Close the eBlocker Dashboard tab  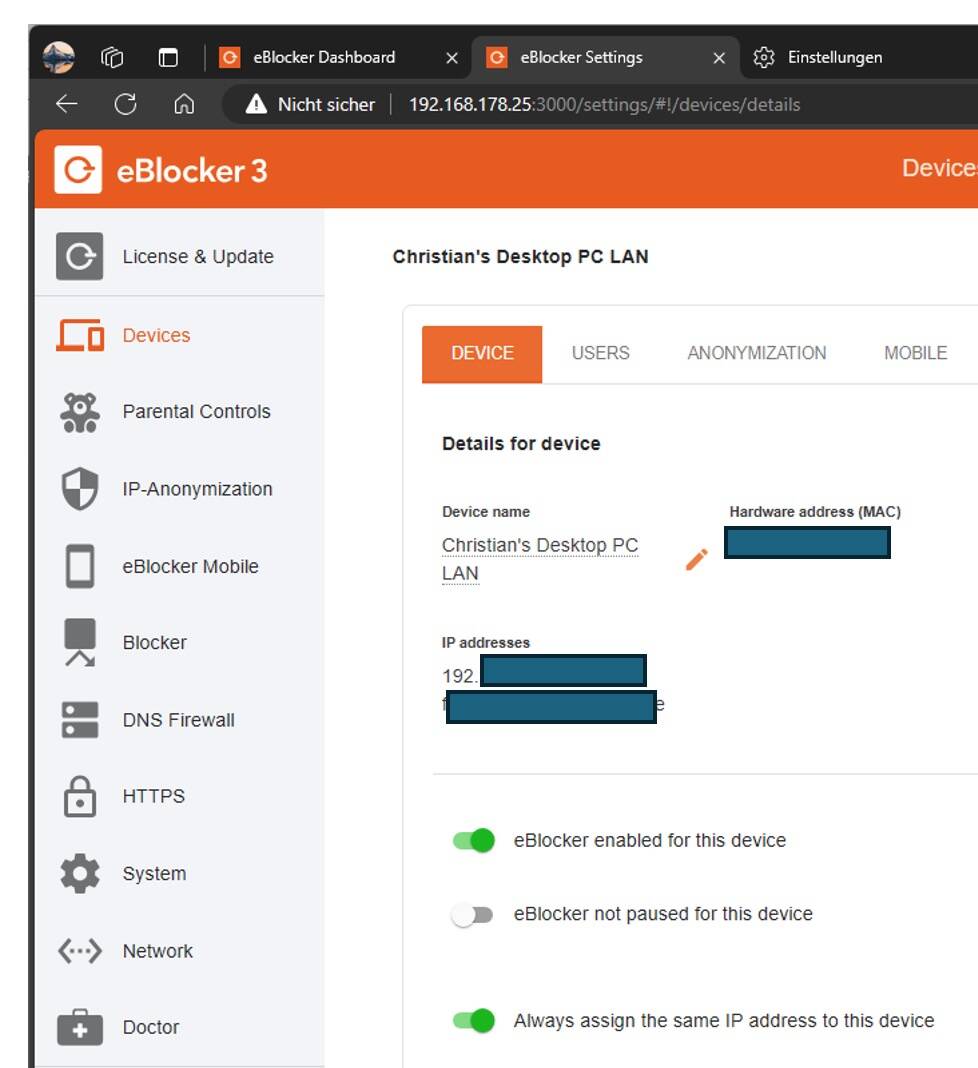(x=452, y=58)
